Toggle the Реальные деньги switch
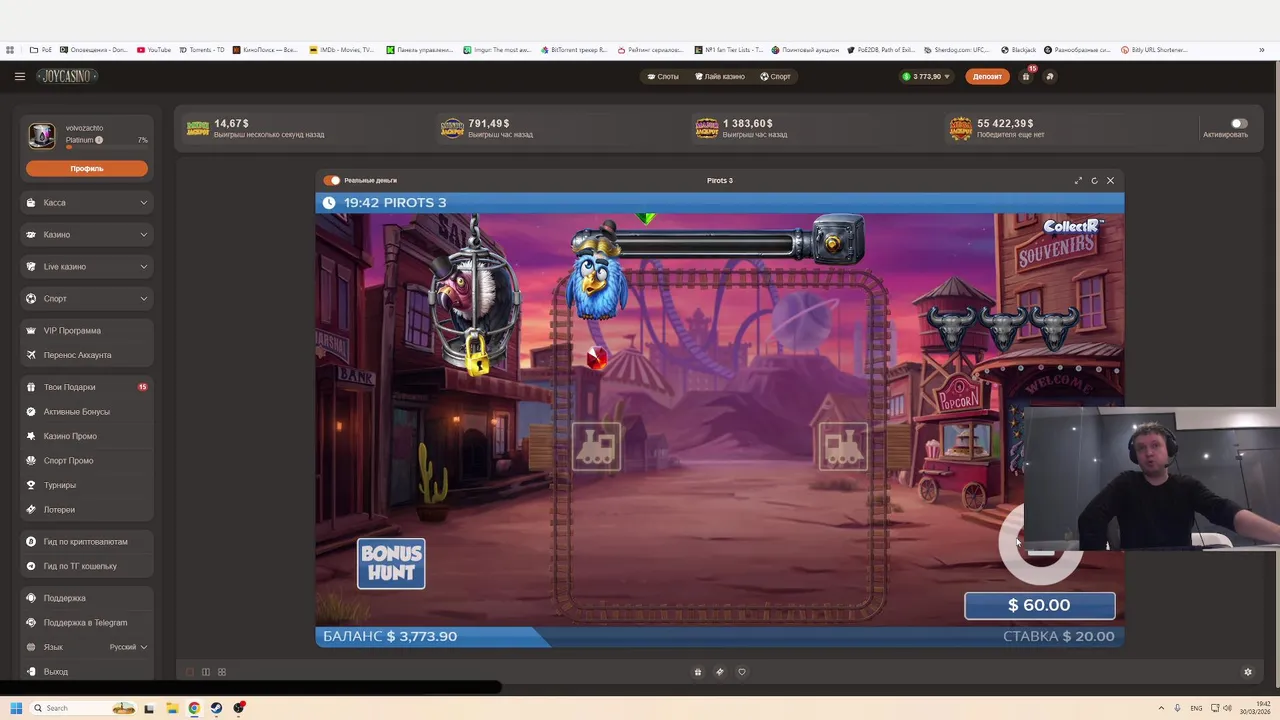Image resolution: width=1280 pixels, height=720 pixels. [x=331, y=180]
